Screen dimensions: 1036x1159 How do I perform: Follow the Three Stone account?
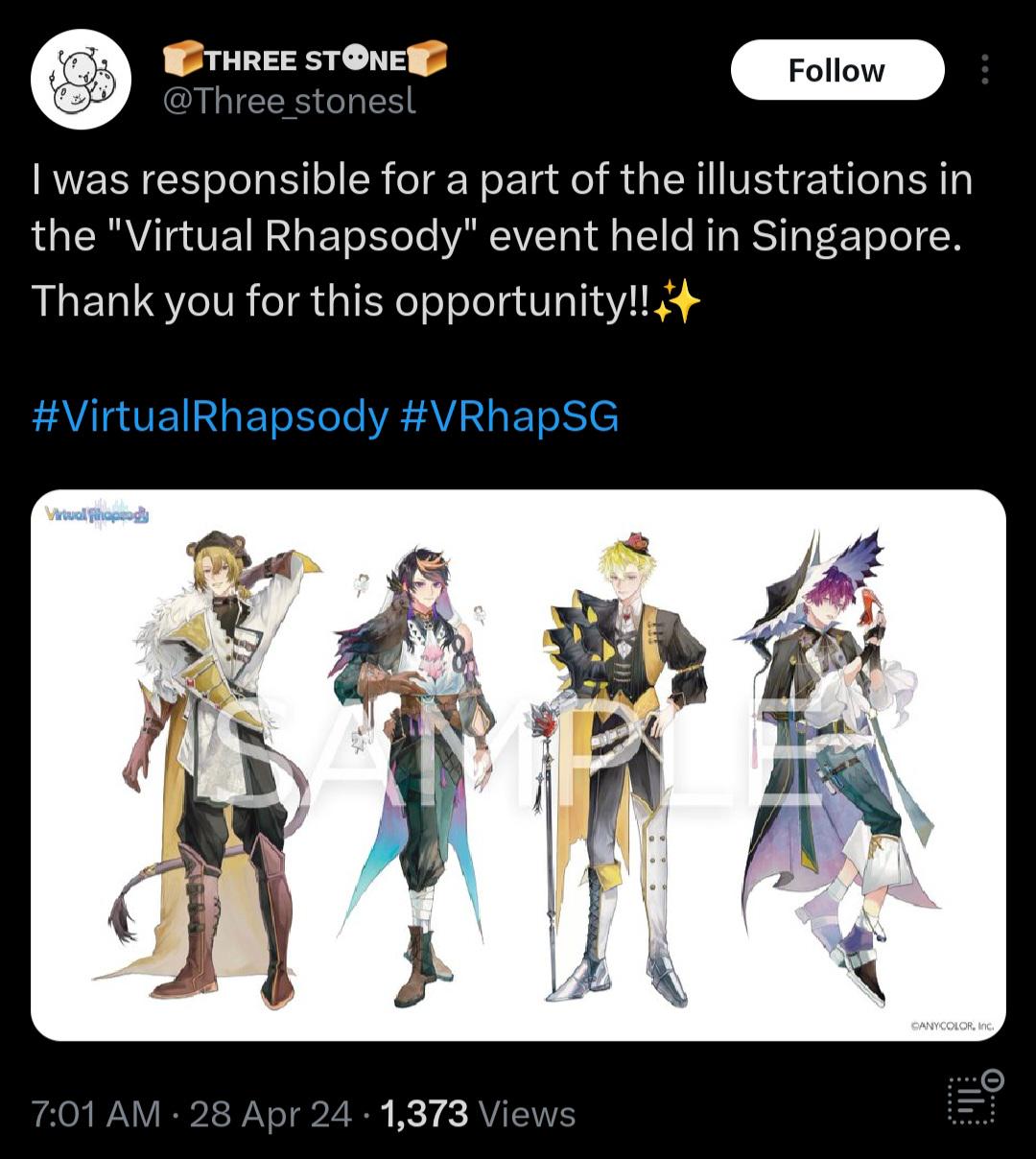pos(836,70)
